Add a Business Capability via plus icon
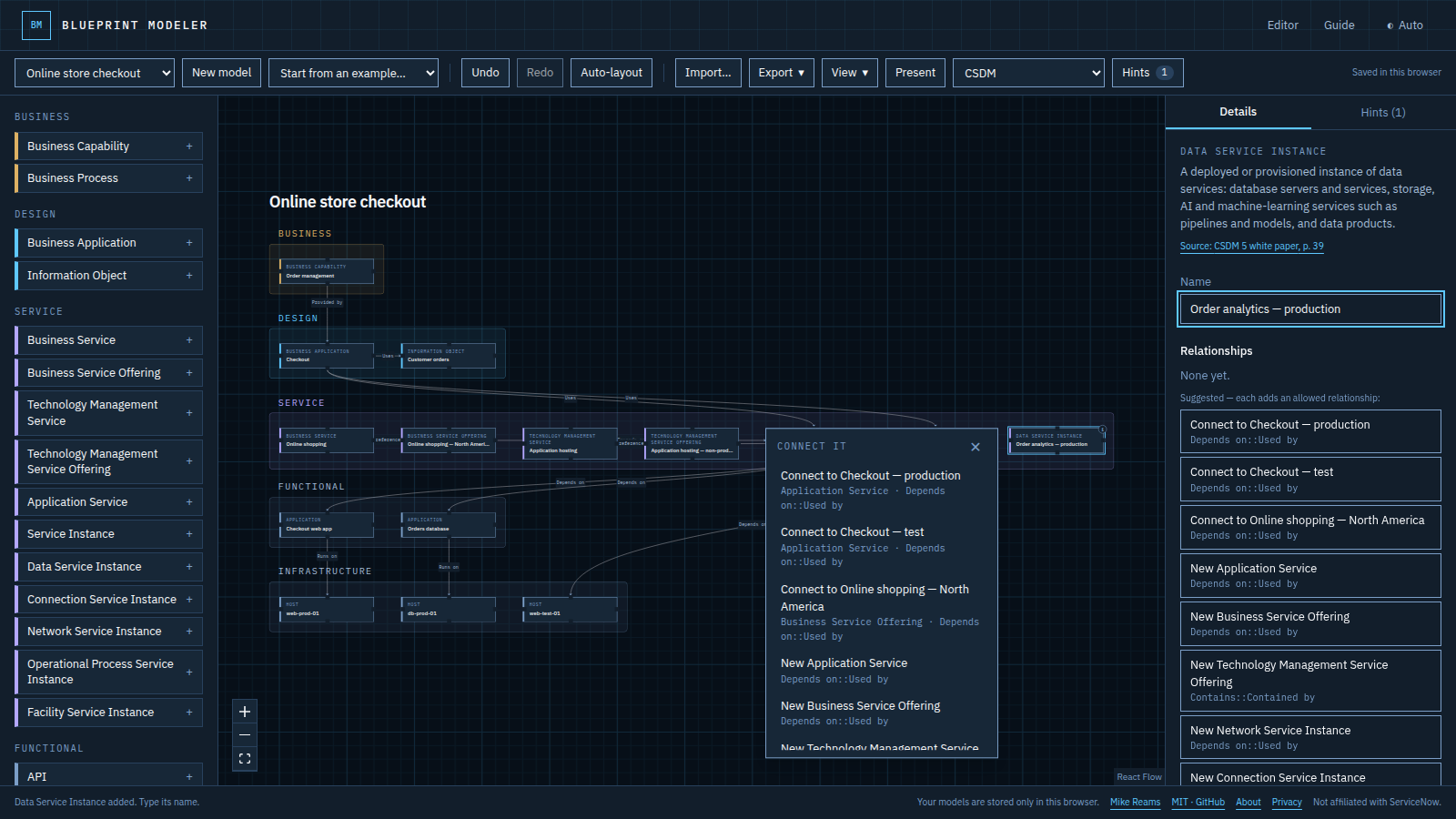Image resolution: width=1456 pixels, height=819 pixels. click(189, 147)
